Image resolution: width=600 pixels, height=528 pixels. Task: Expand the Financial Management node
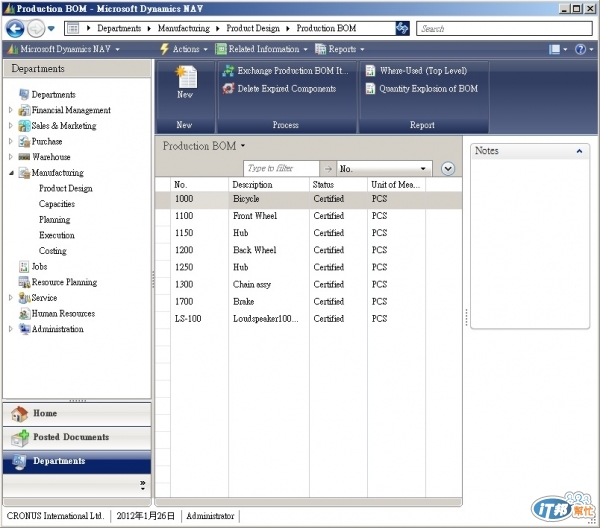pyautogui.click(x=11, y=110)
